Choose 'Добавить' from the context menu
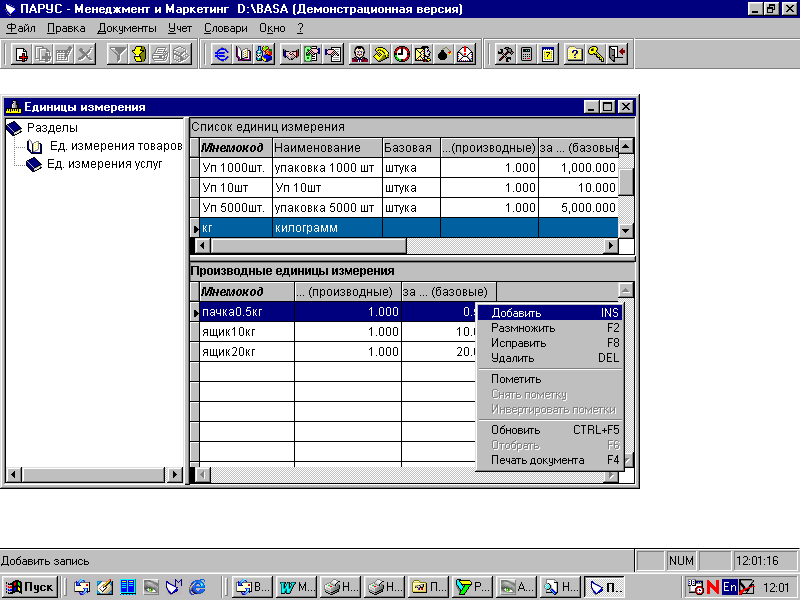 (x=516, y=313)
